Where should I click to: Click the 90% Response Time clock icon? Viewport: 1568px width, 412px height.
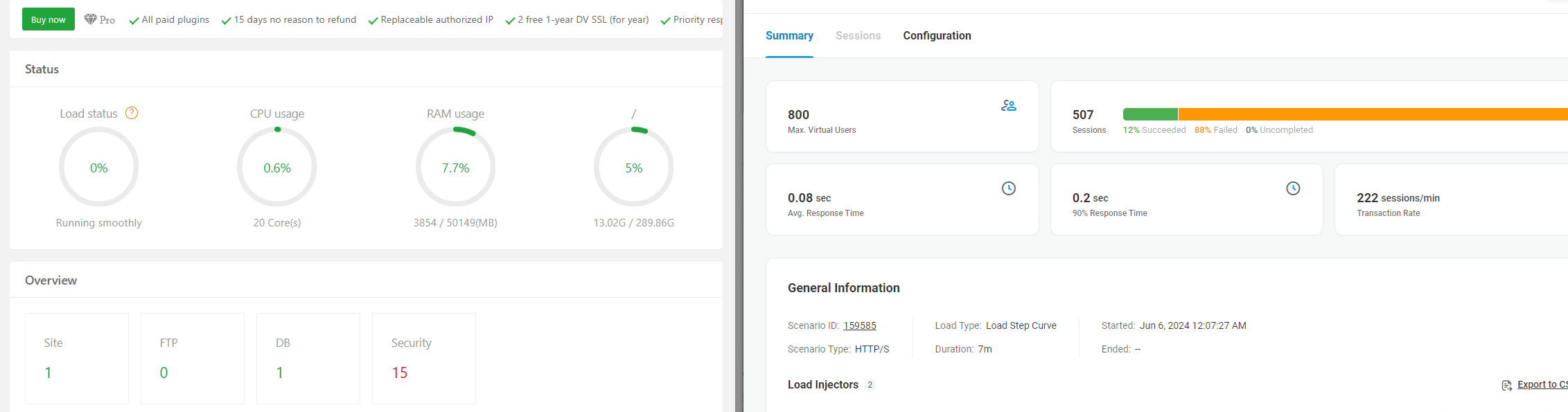click(1292, 188)
